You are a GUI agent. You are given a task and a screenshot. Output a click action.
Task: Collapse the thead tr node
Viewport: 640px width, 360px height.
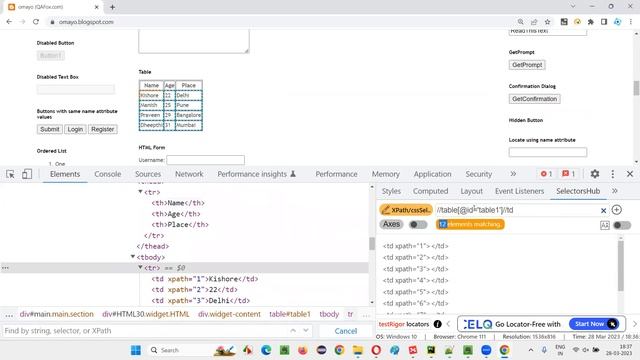(x=140, y=191)
